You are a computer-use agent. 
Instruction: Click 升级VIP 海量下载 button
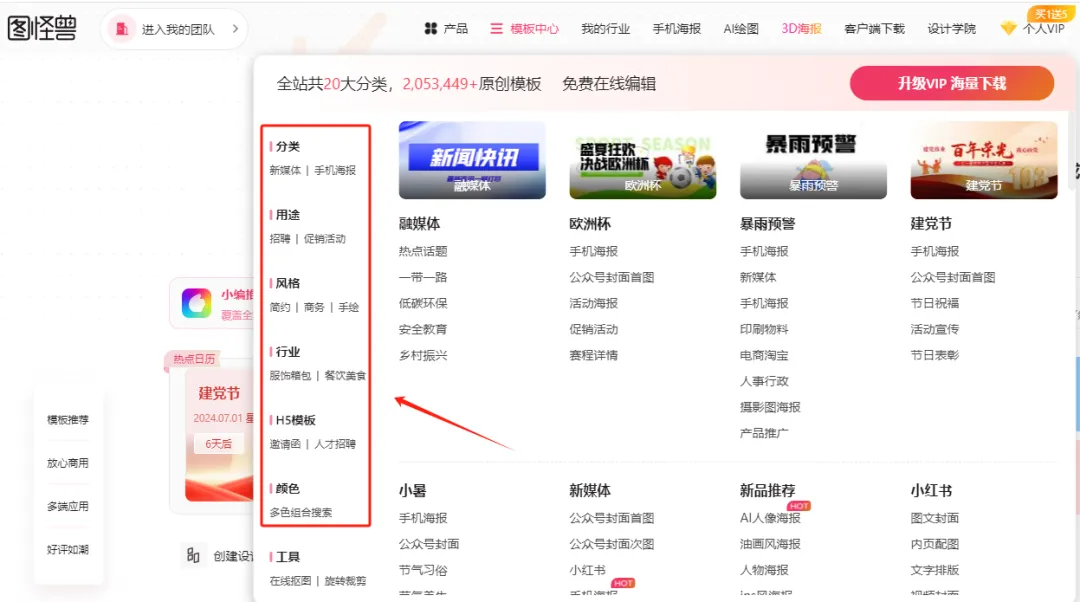pos(951,83)
